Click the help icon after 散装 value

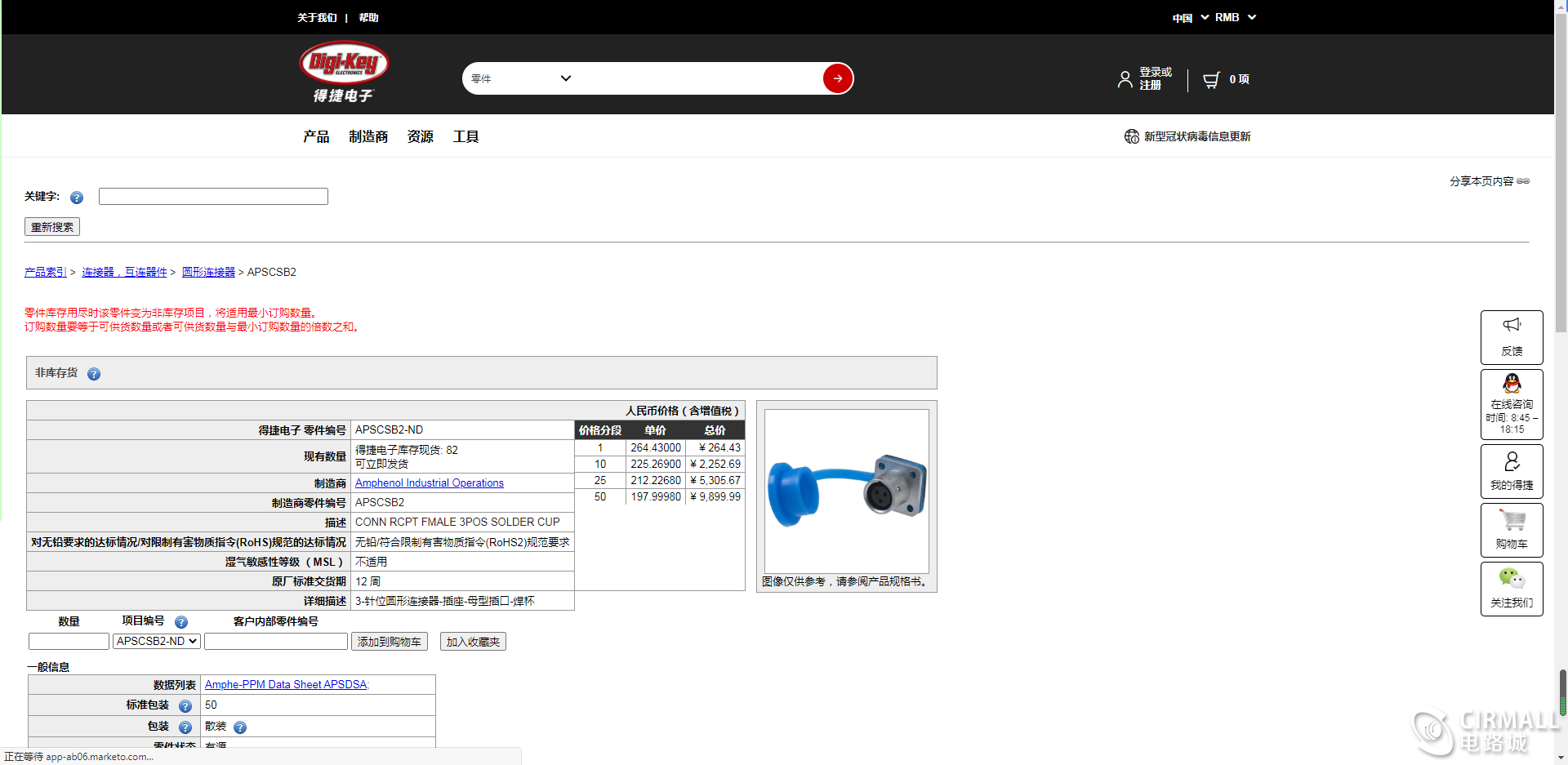point(240,727)
